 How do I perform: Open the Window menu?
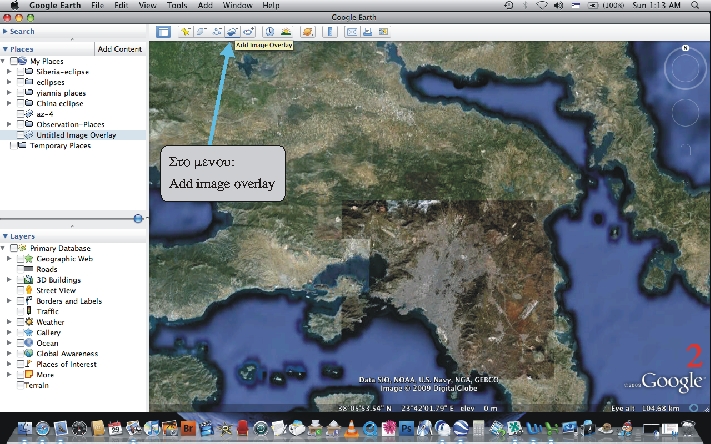[238, 5]
